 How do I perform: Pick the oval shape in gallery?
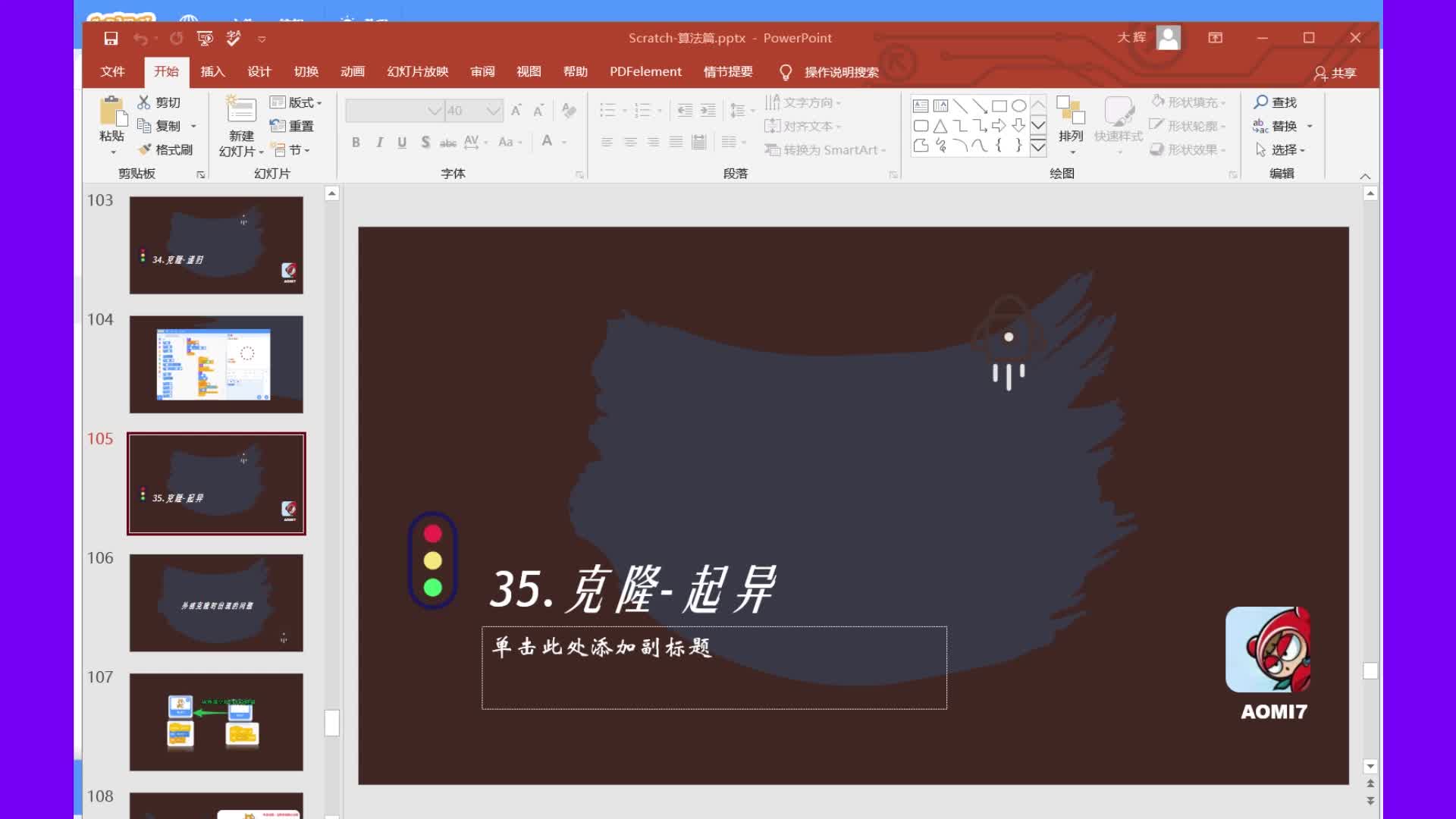(x=1019, y=106)
